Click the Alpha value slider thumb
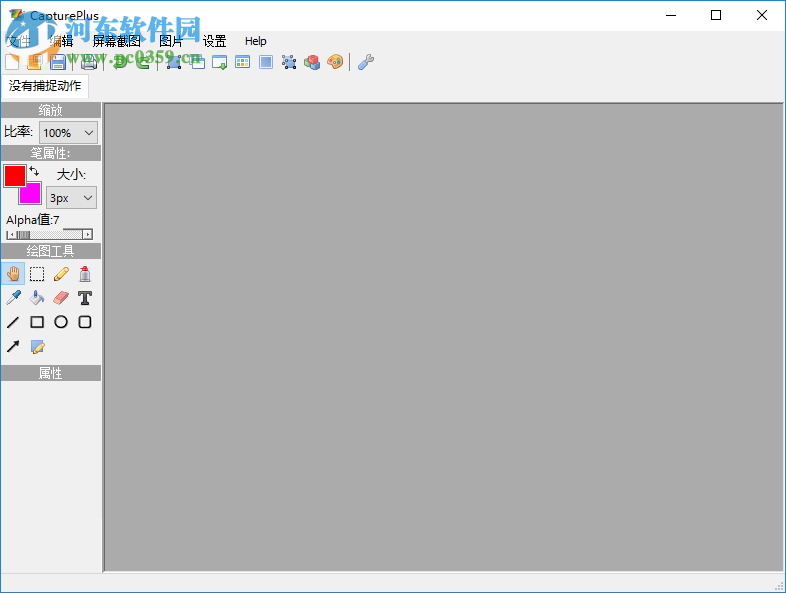The image size is (786, 593). tap(23, 235)
